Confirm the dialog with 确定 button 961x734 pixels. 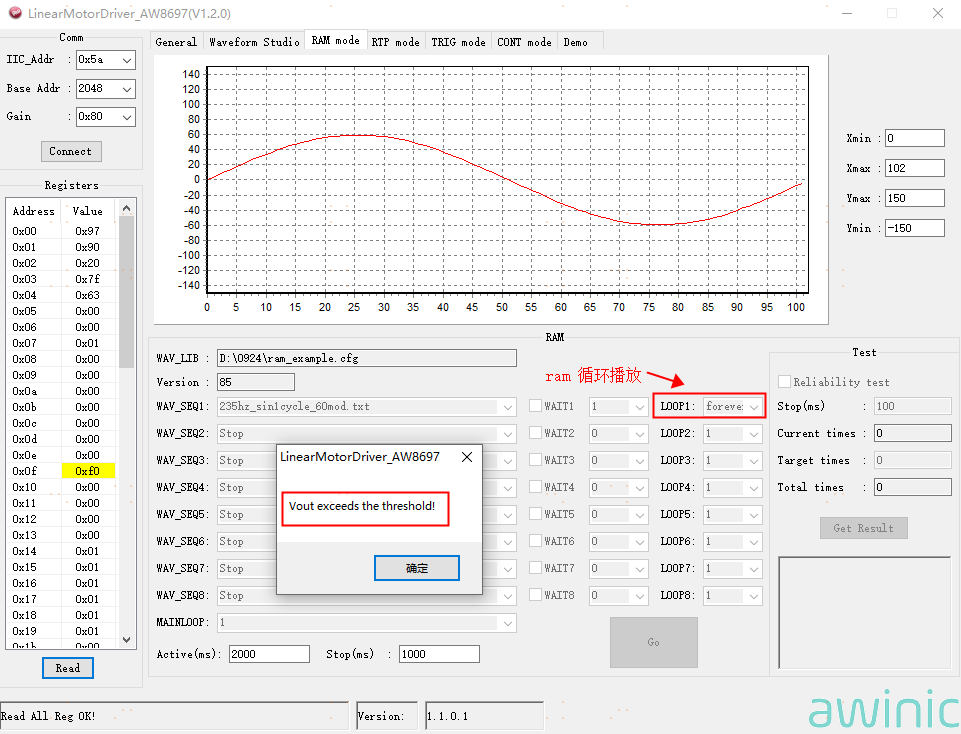[417, 568]
